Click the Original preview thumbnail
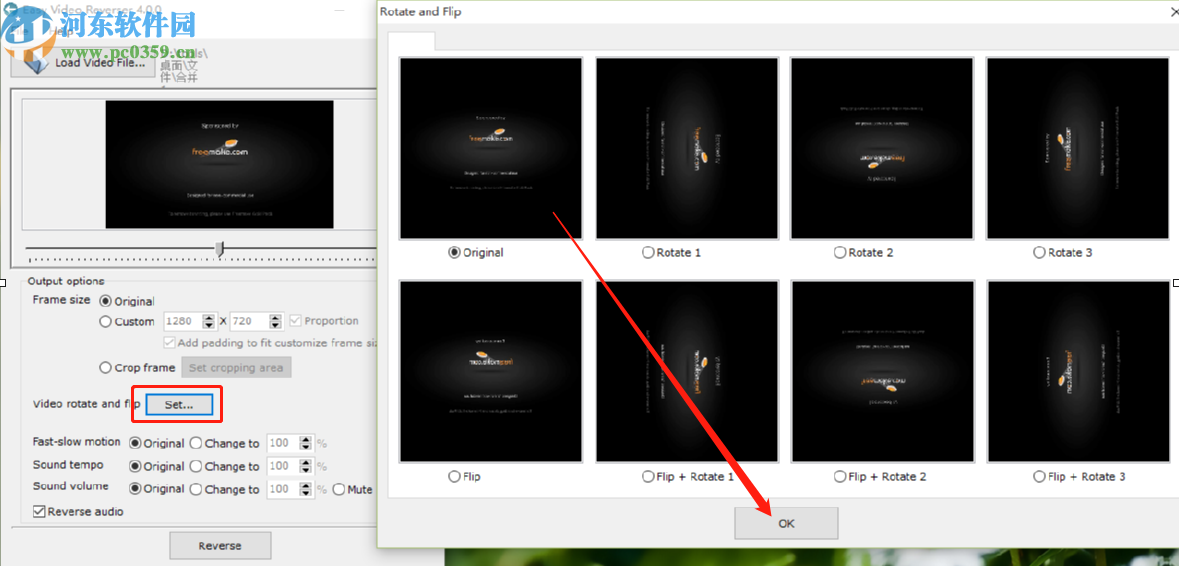Image resolution: width=1179 pixels, height=566 pixels. (491, 149)
